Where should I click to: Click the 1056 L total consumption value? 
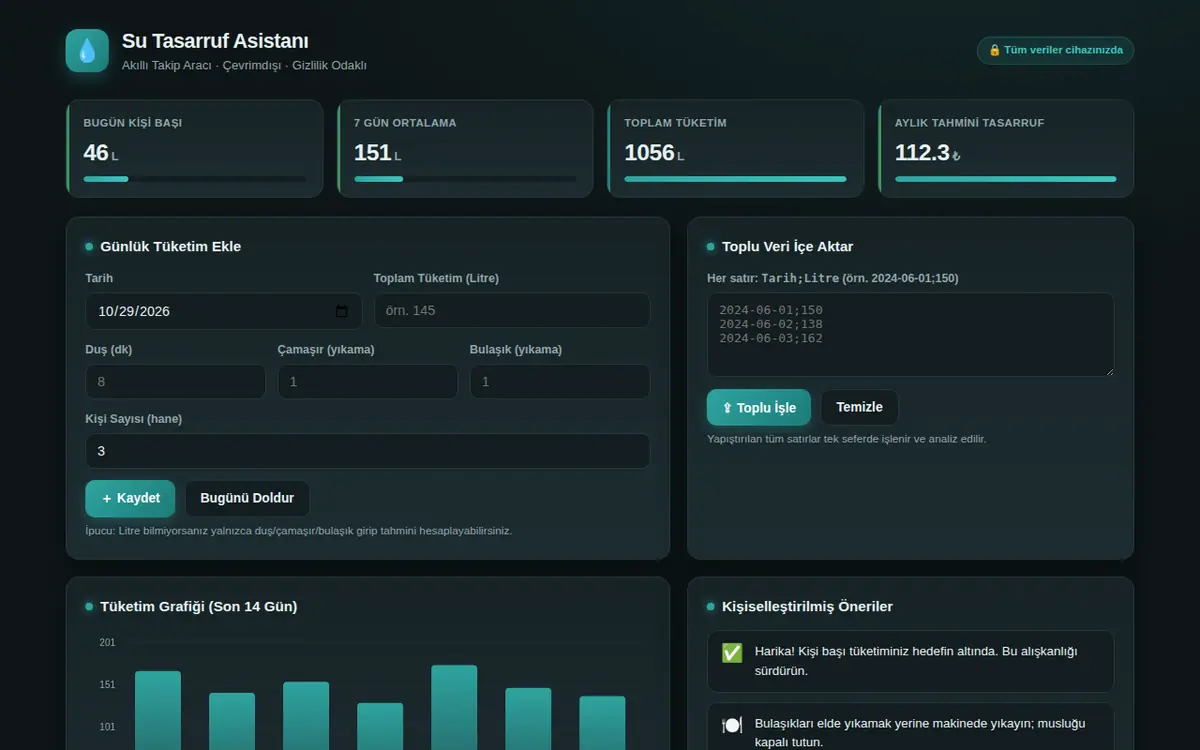click(x=655, y=153)
